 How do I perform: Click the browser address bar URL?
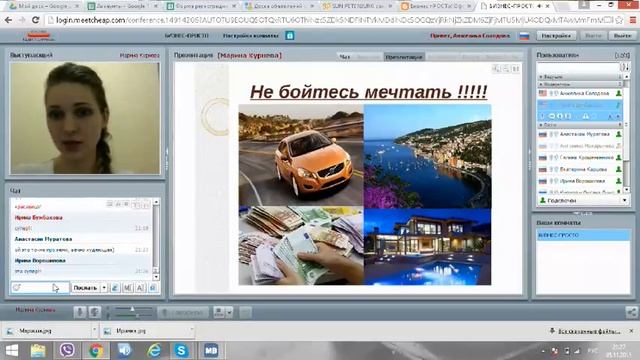[x=330, y=20]
